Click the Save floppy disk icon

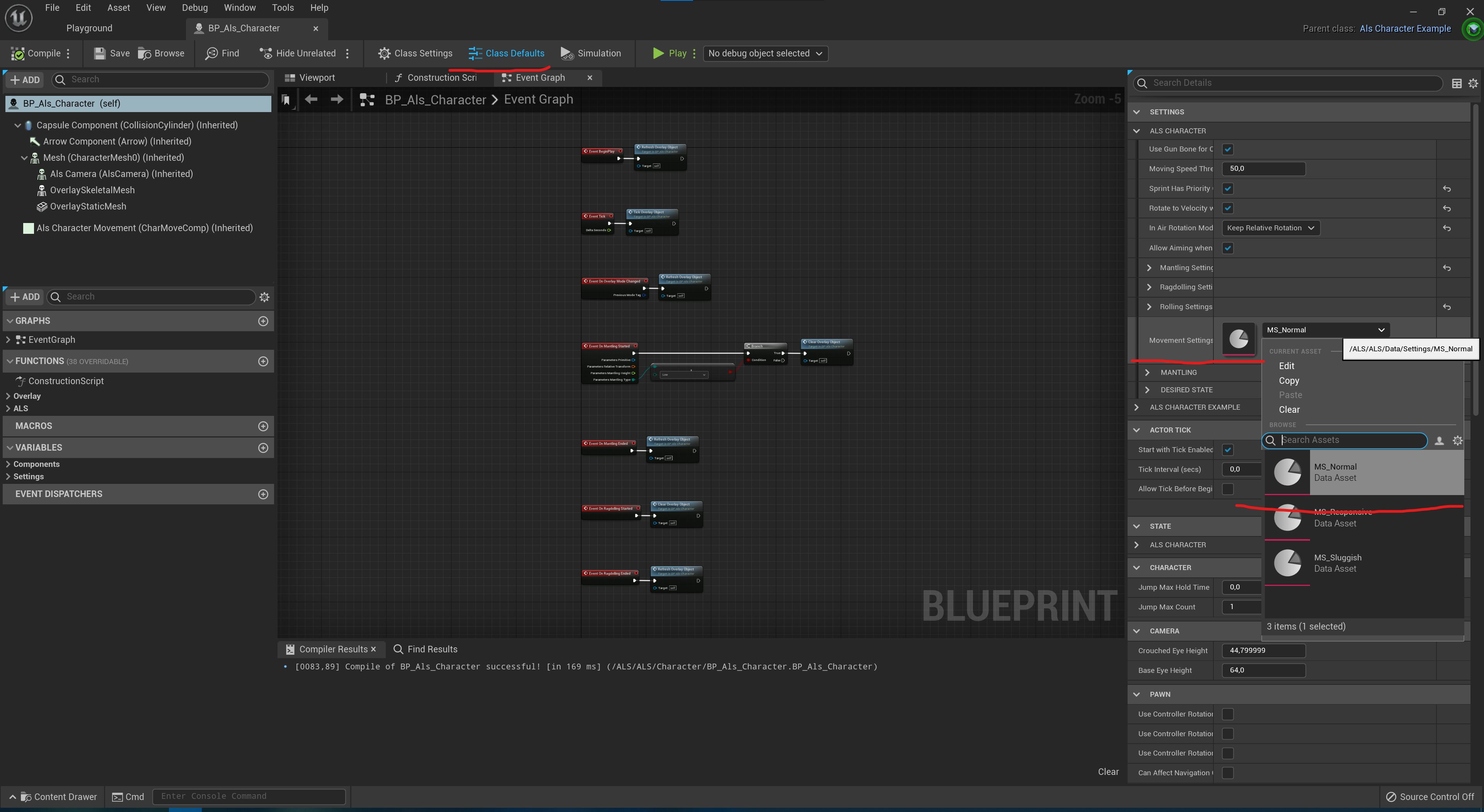click(100, 54)
